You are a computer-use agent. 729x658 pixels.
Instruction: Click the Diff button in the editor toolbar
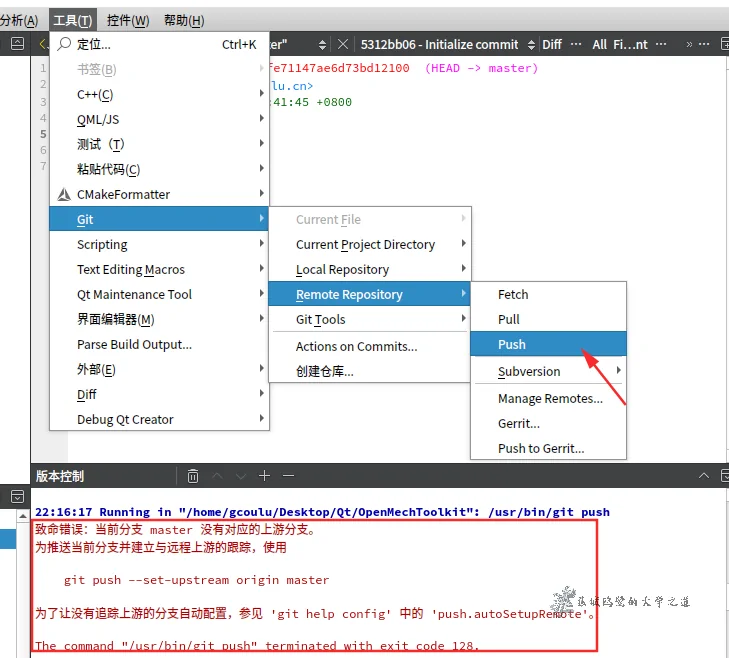pos(552,44)
